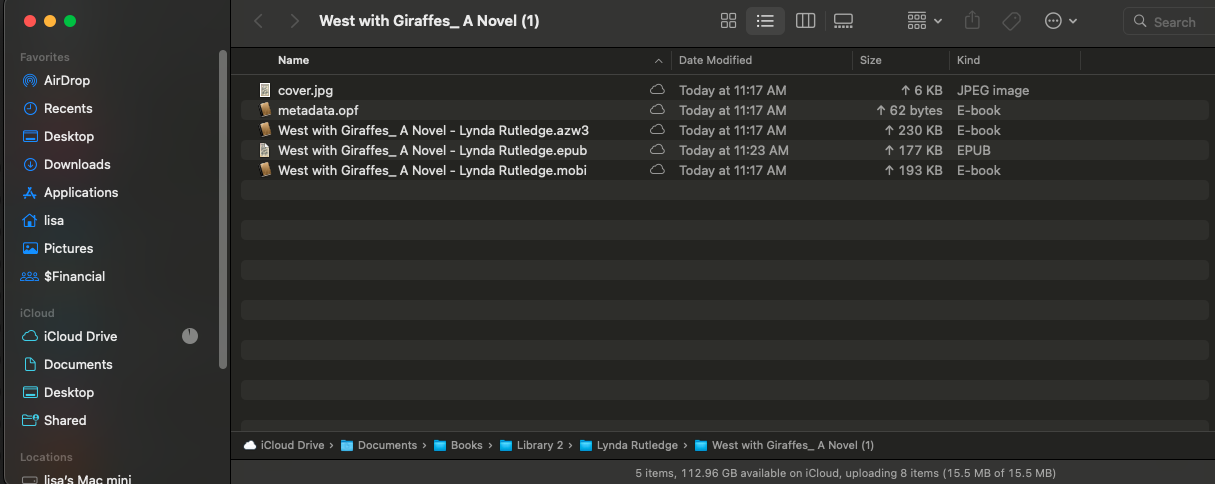The width and height of the screenshot is (1215, 484).
Task: Click the Edit Tags icon
Action: click(1011, 21)
